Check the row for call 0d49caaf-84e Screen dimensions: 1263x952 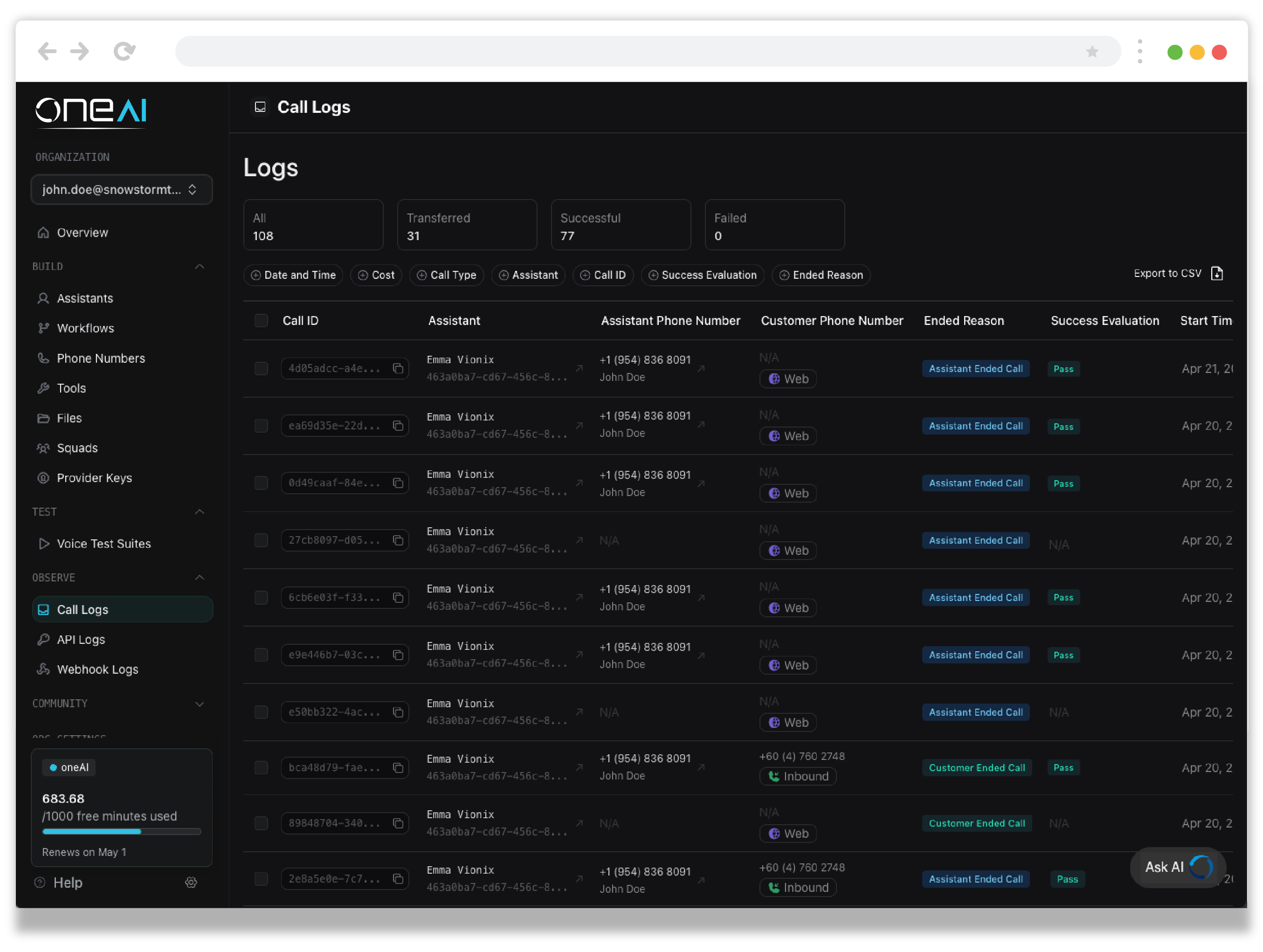pyautogui.click(x=261, y=483)
